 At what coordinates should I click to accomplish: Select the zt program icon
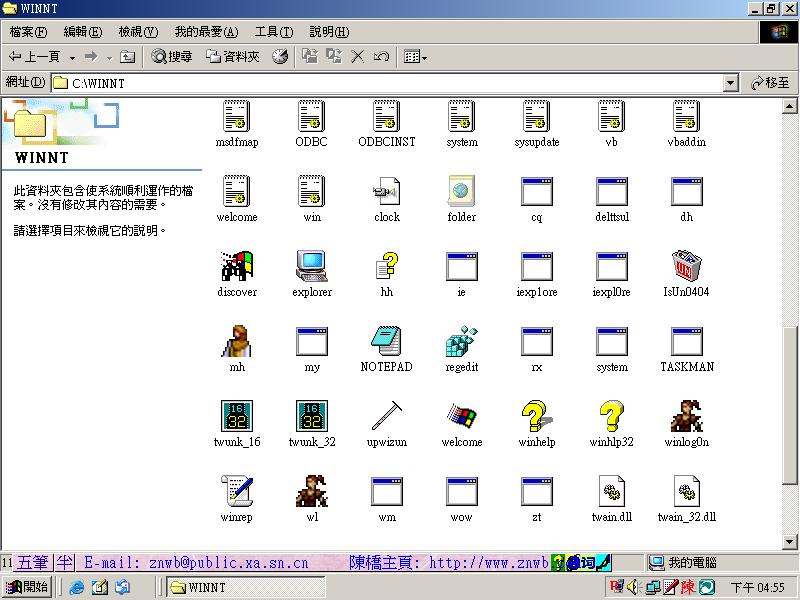point(537,491)
